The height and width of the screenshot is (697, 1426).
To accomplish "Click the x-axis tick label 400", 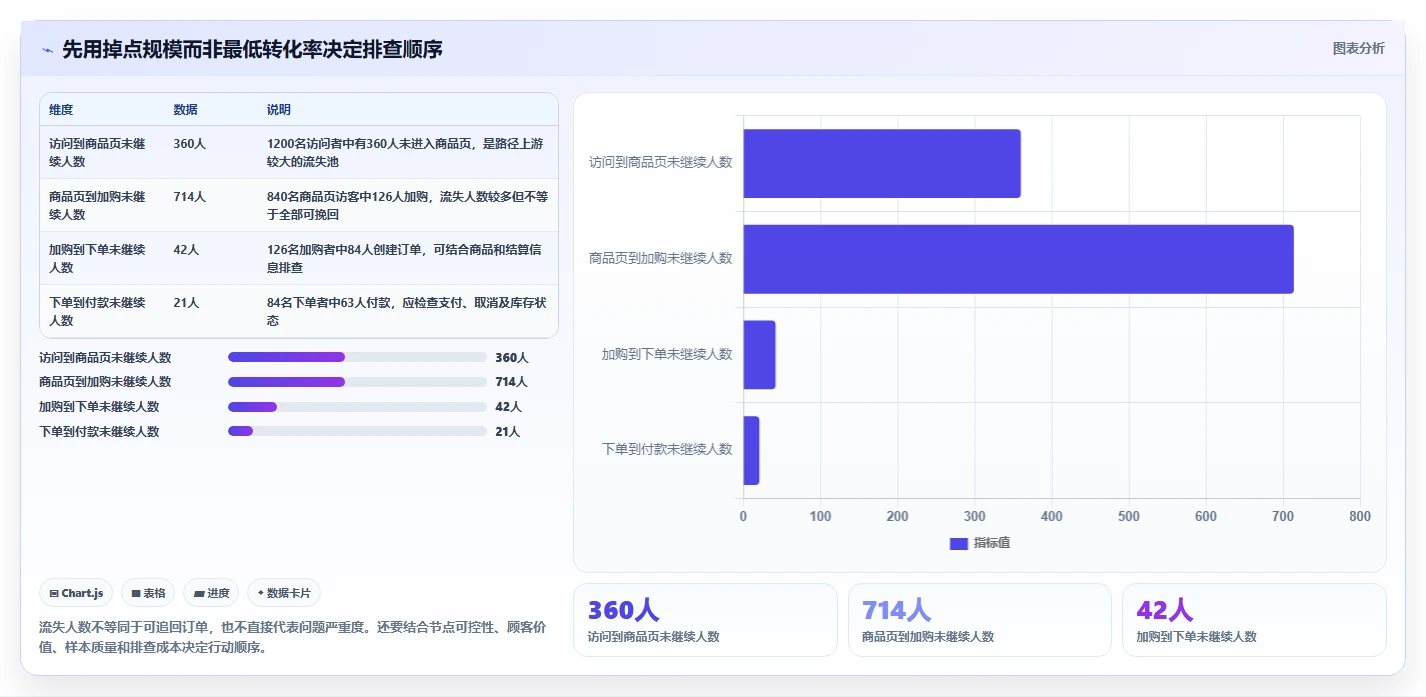I will (x=1052, y=516).
